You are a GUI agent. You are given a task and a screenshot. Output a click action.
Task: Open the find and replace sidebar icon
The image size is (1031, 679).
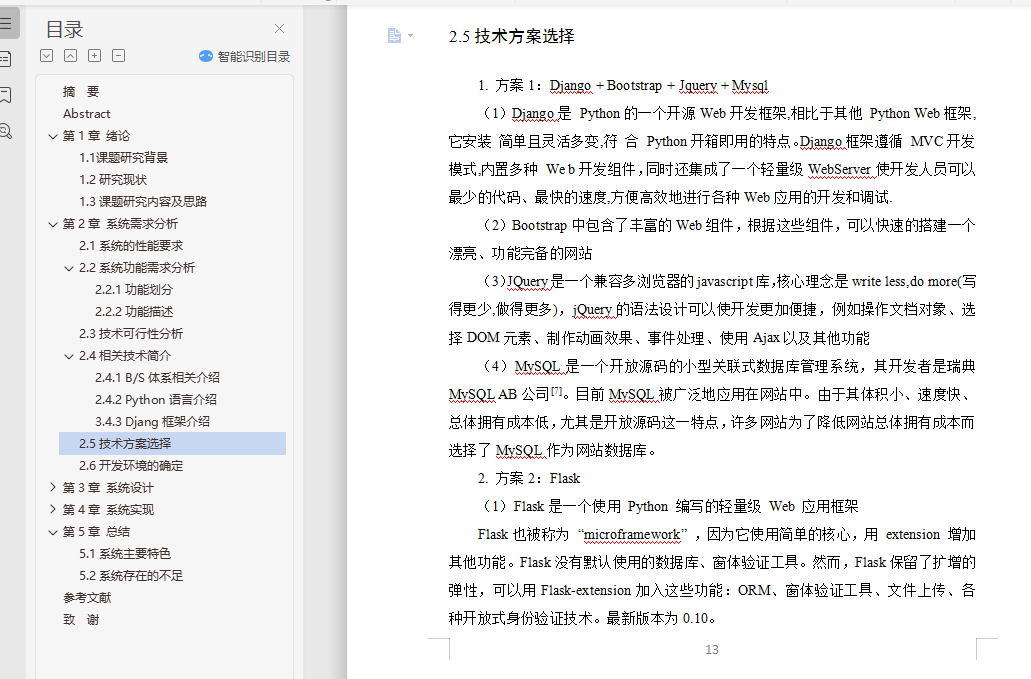coord(6,131)
